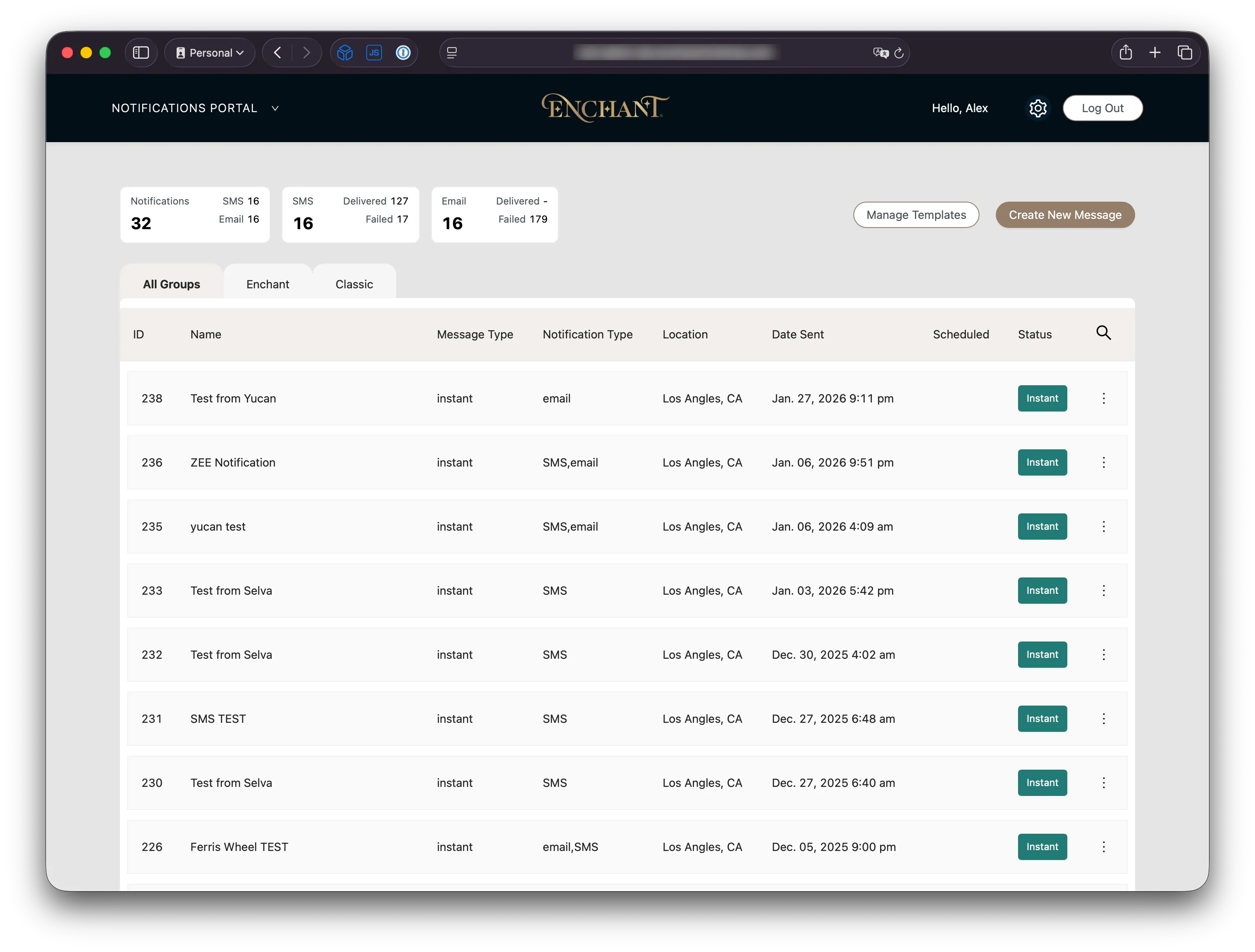Click the Location column header
Screen dimensions: 1255x952
click(x=685, y=335)
